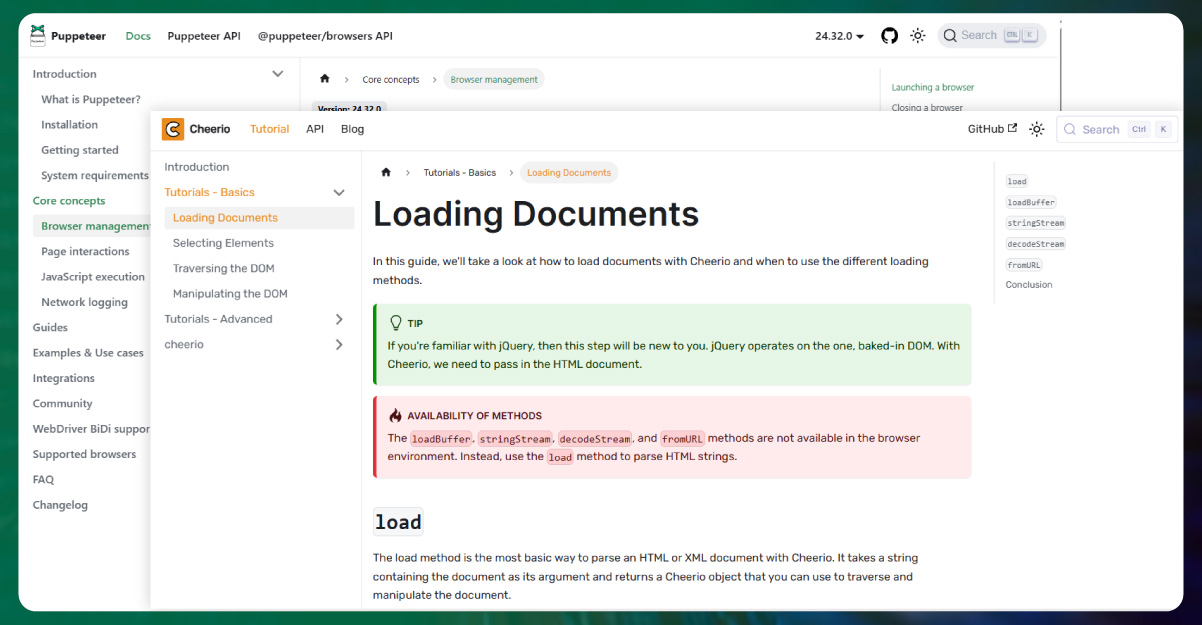Open Selecting Elements tutorial

(x=223, y=243)
